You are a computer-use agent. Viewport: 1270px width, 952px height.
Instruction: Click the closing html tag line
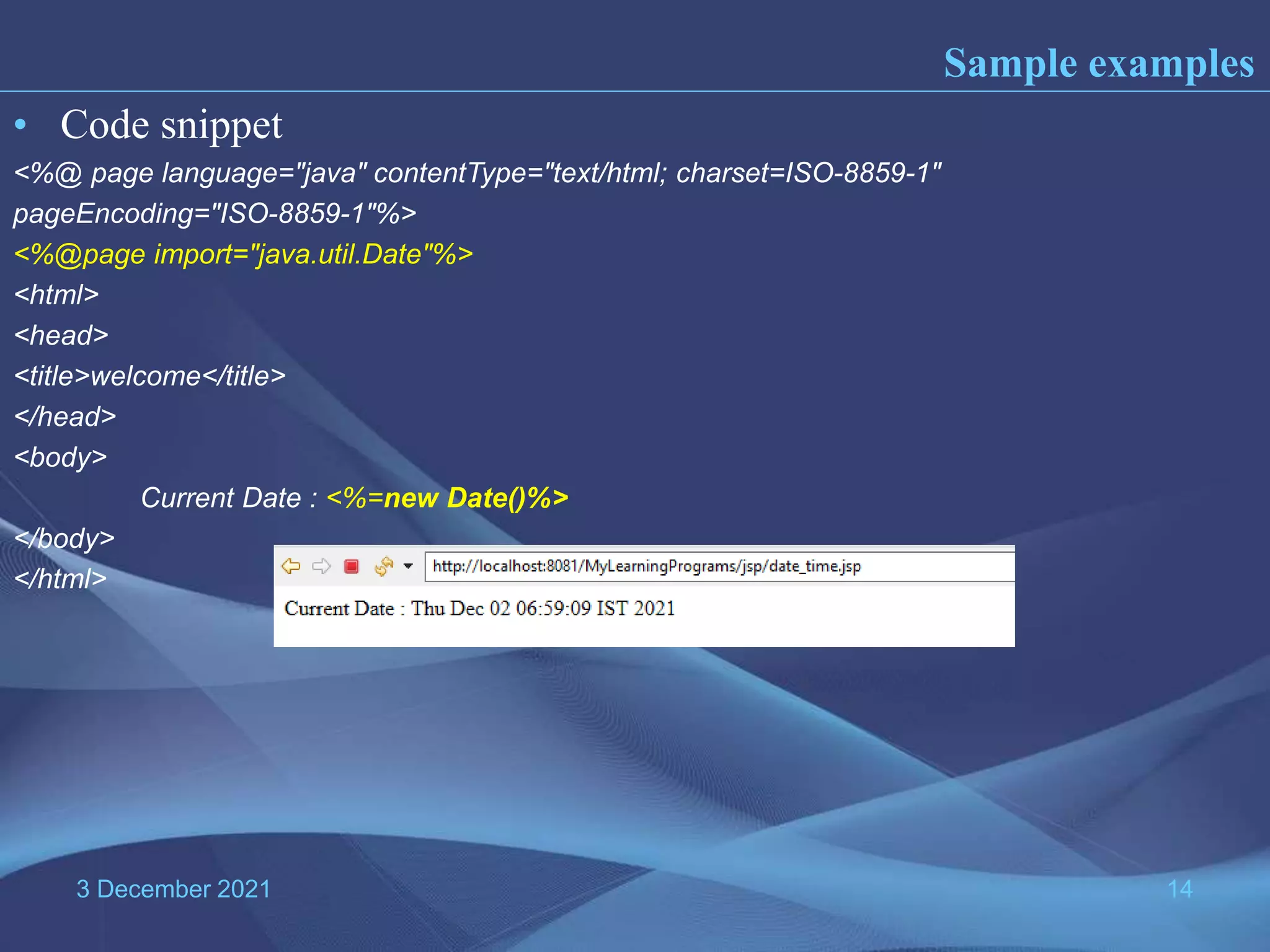[60, 579]
